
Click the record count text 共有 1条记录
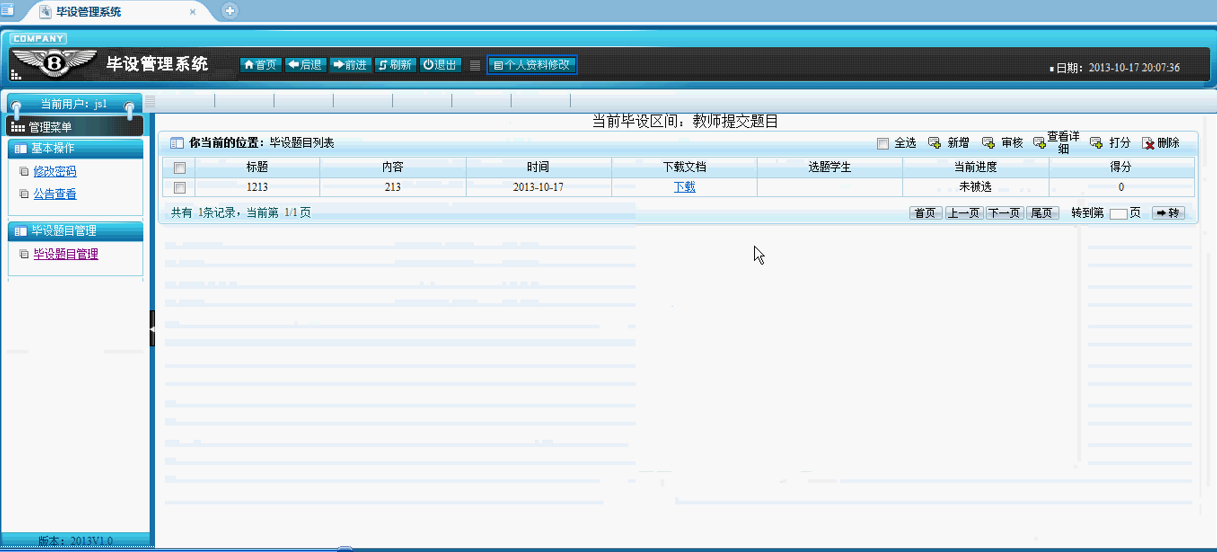click(204, 213)
